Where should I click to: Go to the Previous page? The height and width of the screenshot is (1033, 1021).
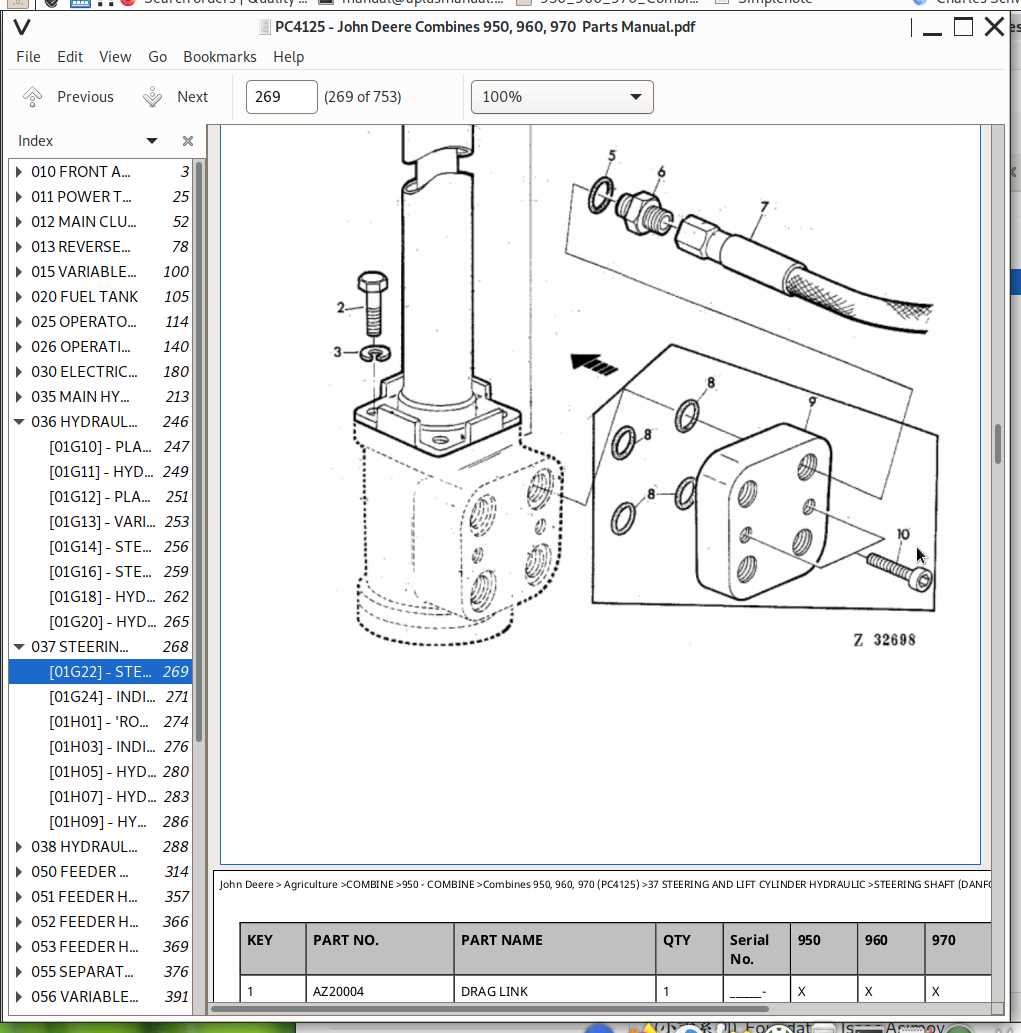[68, 97]
